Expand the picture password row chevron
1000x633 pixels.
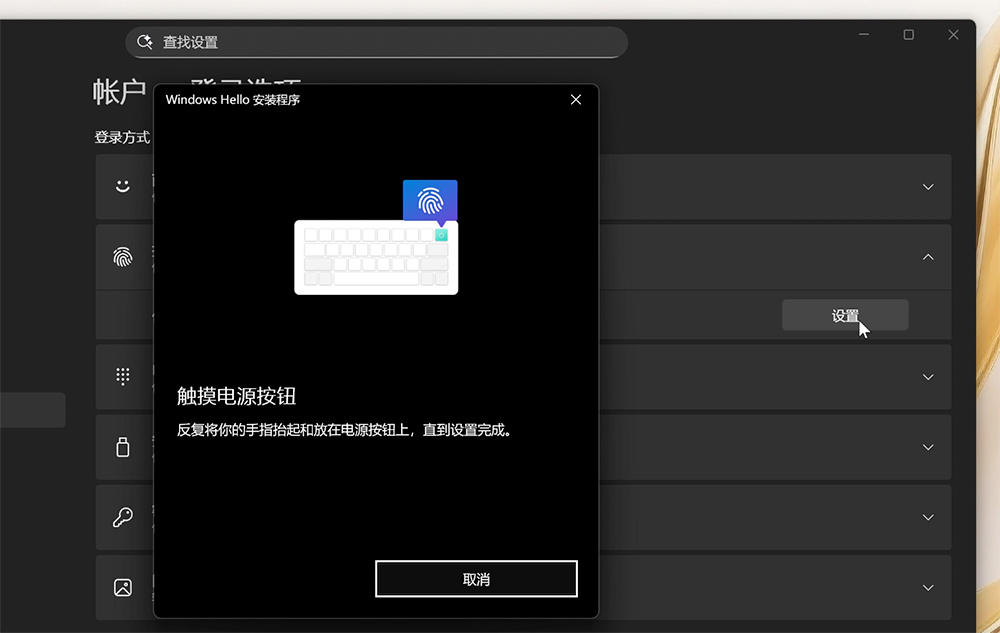927,587
